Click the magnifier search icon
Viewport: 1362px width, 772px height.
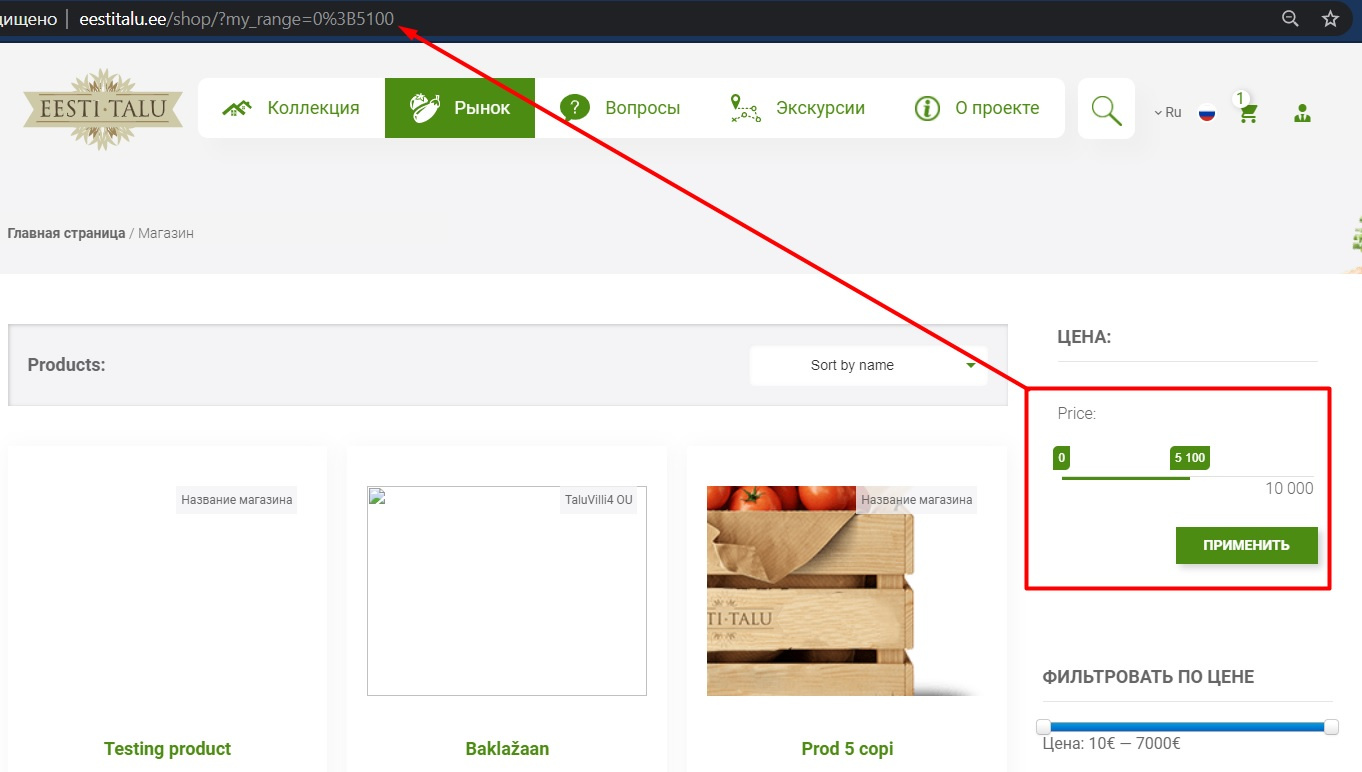[1106, 109]
